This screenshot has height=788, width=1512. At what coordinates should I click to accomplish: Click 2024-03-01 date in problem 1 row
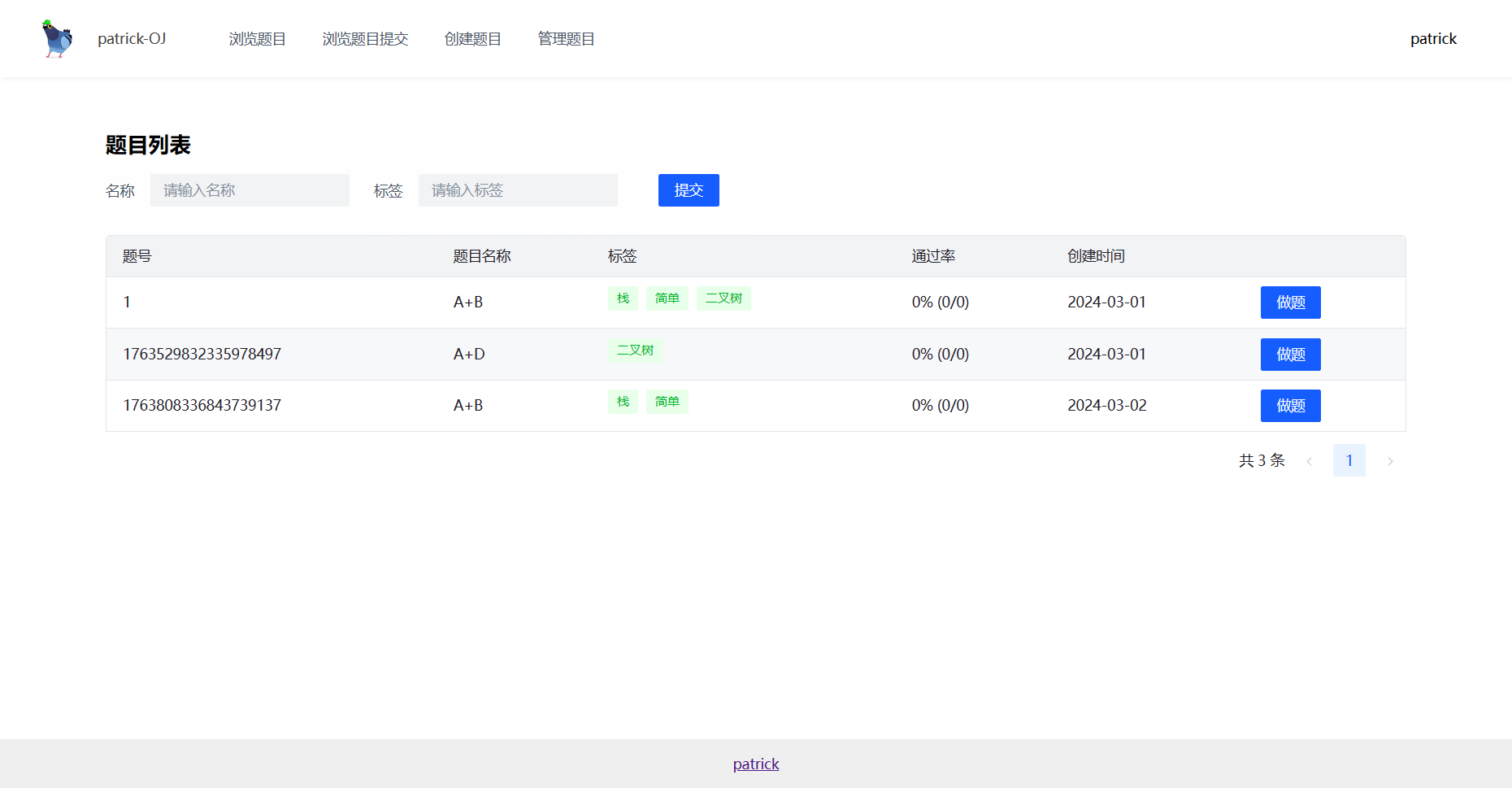(1107, 302)
